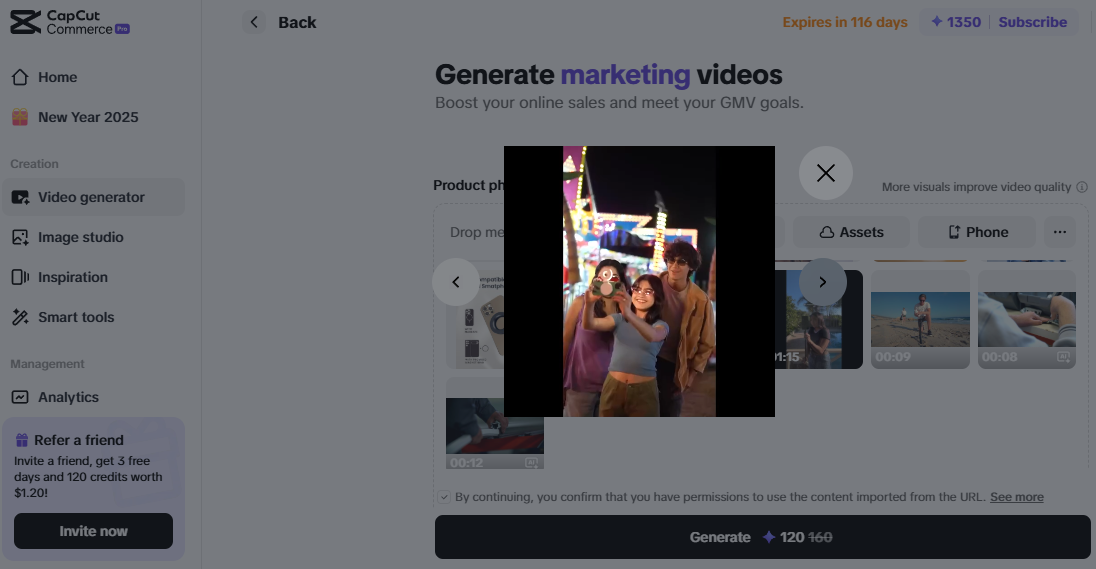Click the Home house icon
The image size is (1096, 569).
point(20,77)
